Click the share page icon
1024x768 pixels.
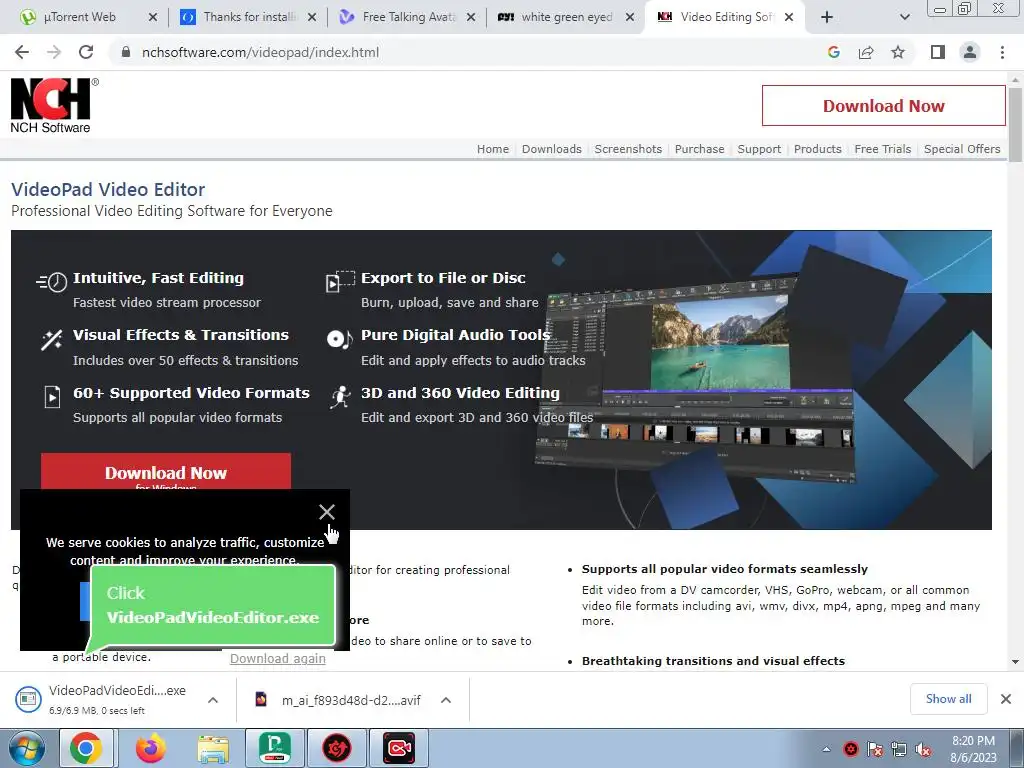[x=866, y=52]
